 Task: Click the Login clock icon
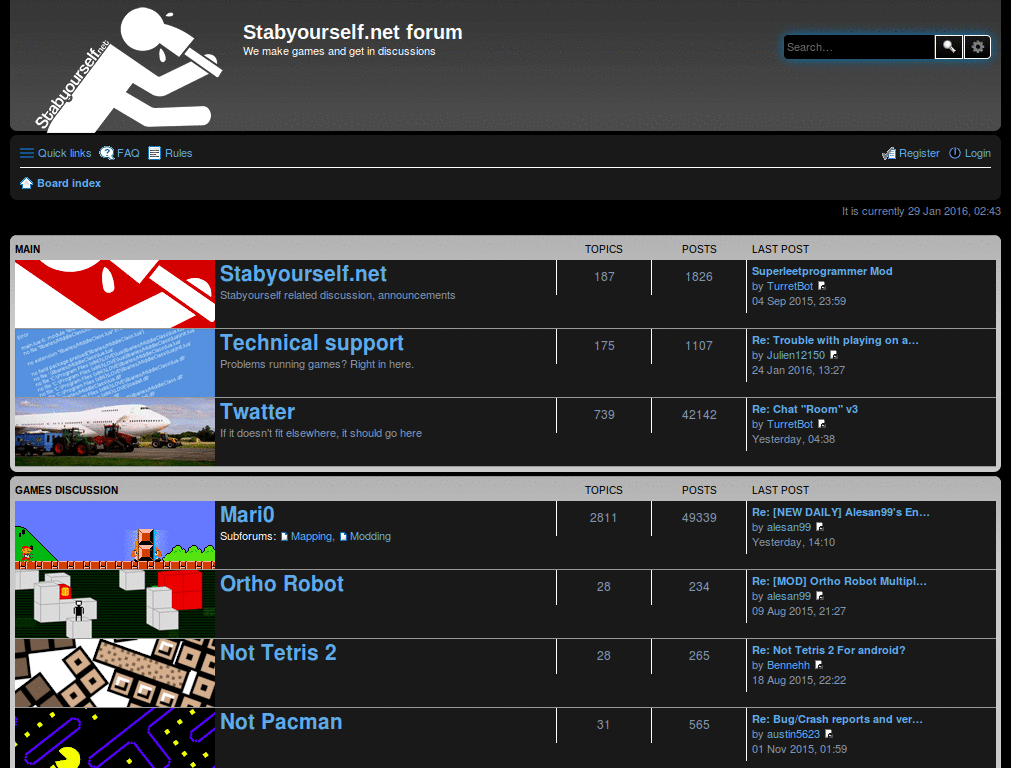click(957, 153)
